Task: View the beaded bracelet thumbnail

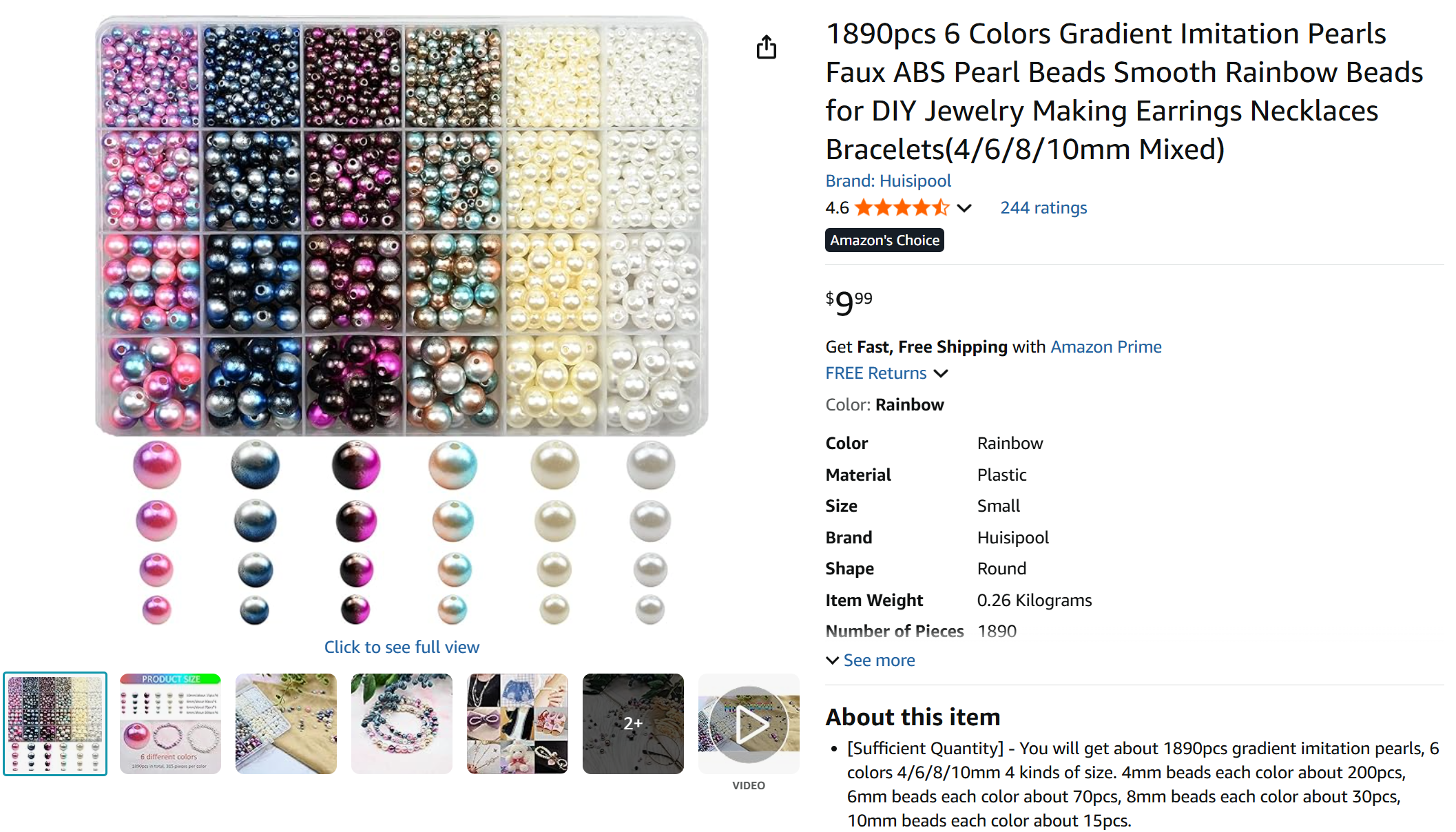Action: 402,724
